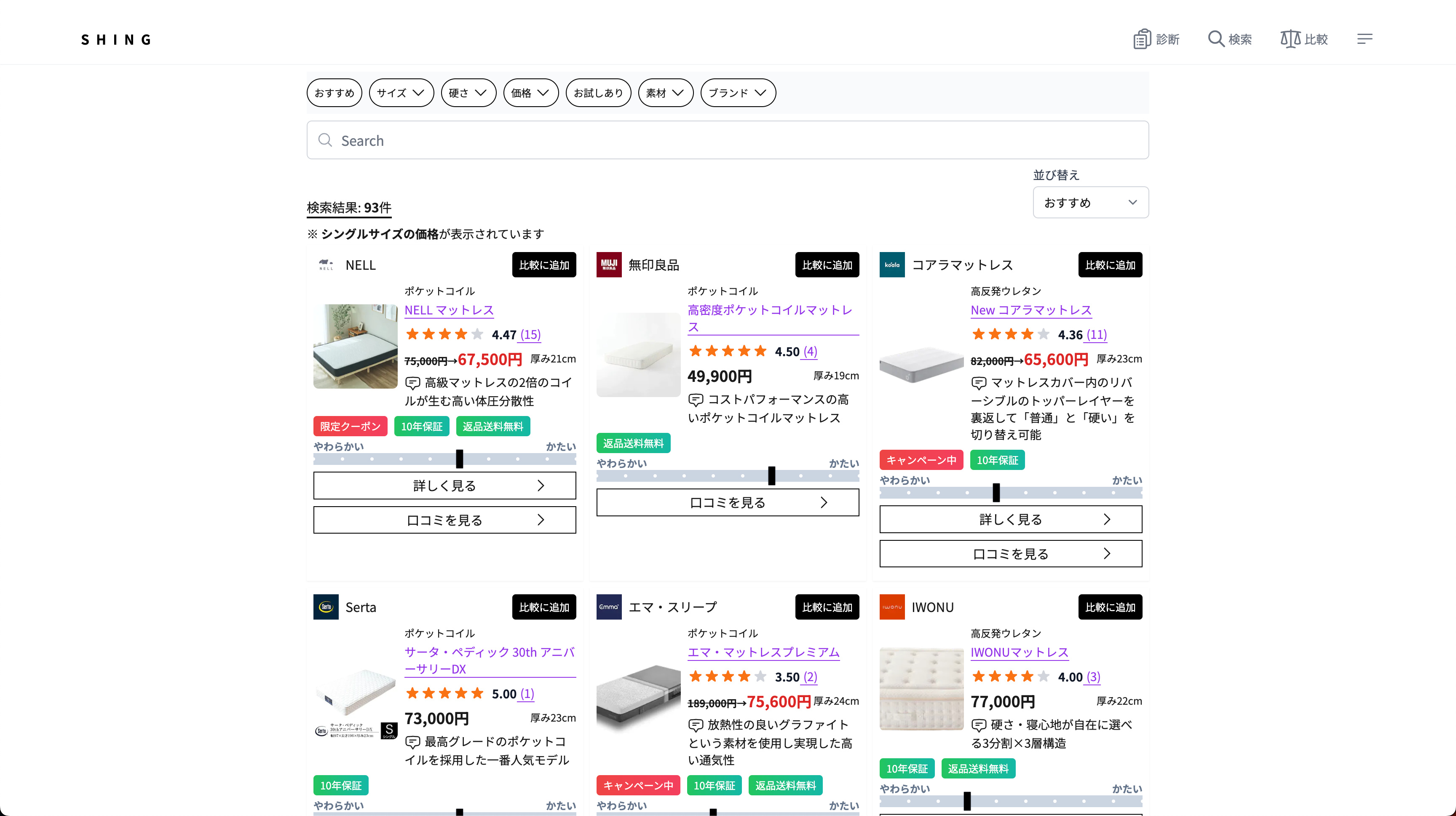This screenshot has width=1456, height=816.
Task: Expand the 素材 filter dropdown
Action: [666, 93]
